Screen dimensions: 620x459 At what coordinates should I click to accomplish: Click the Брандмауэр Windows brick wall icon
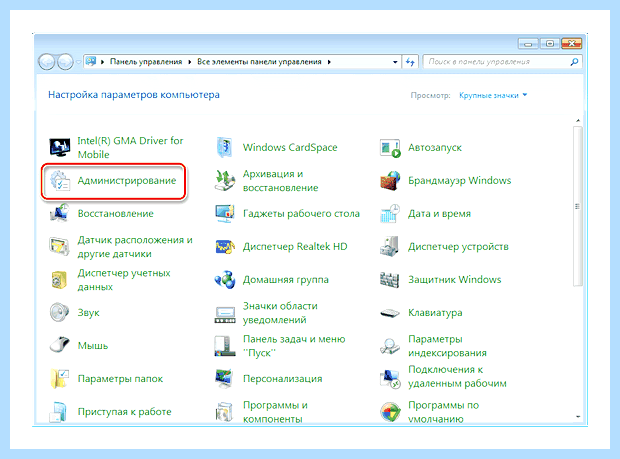click(390, 181)
